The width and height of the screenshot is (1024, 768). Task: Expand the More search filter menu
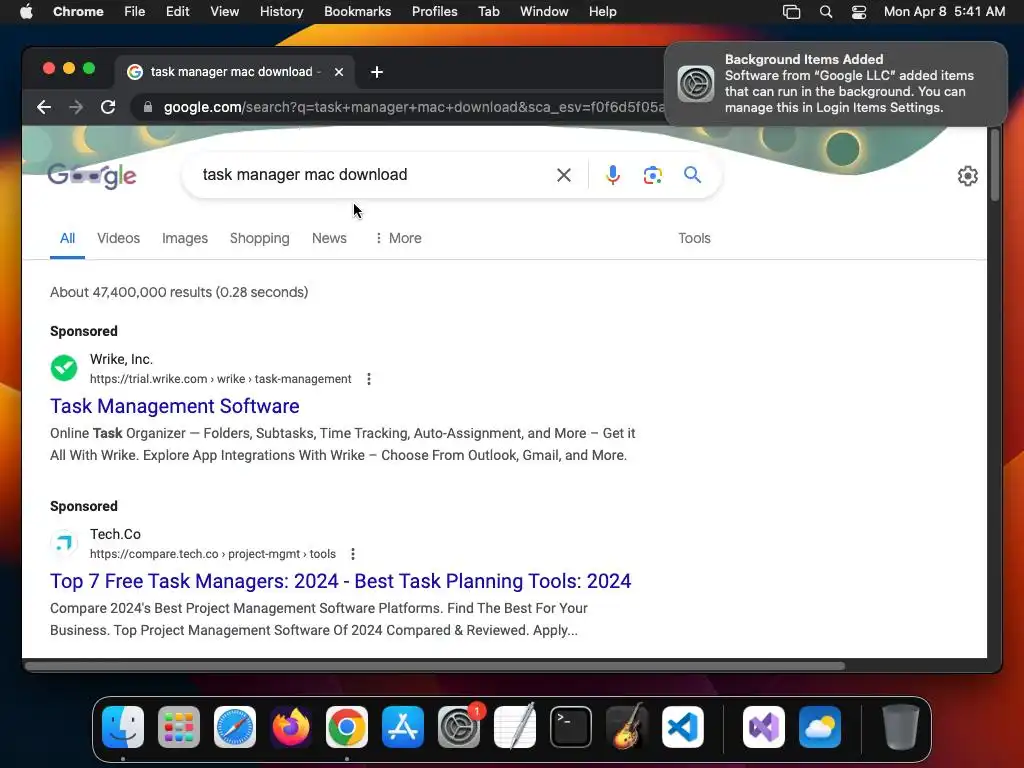[x=398, y=238]
